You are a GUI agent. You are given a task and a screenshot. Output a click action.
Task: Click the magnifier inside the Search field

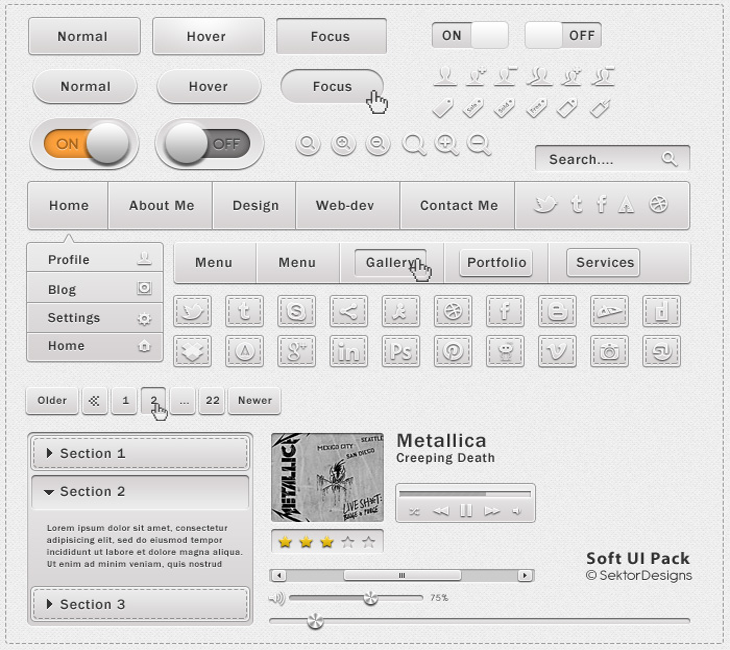click(669, 159)
